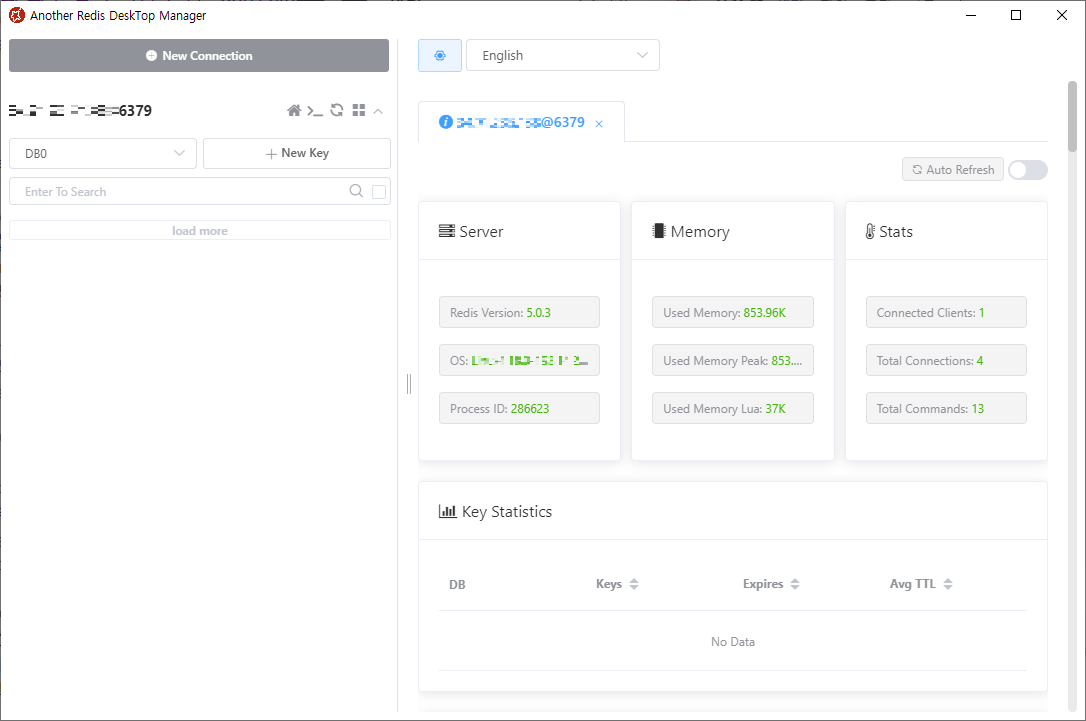Viewport: 1086px width, 721px height.
Task: Click the New Connection button
Action: (x=199, y=55)
